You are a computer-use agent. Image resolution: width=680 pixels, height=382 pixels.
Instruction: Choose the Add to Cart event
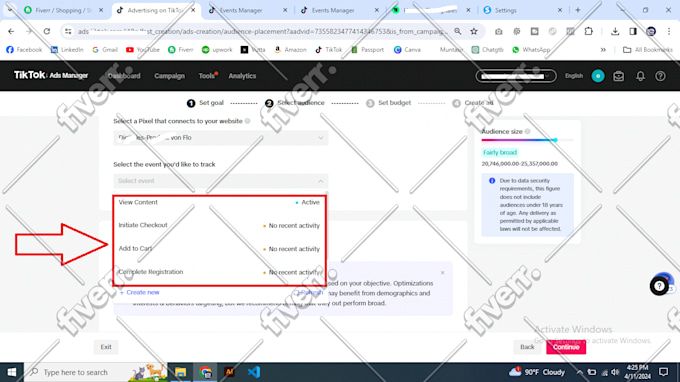pyautogui.click(x=219, y=249)
